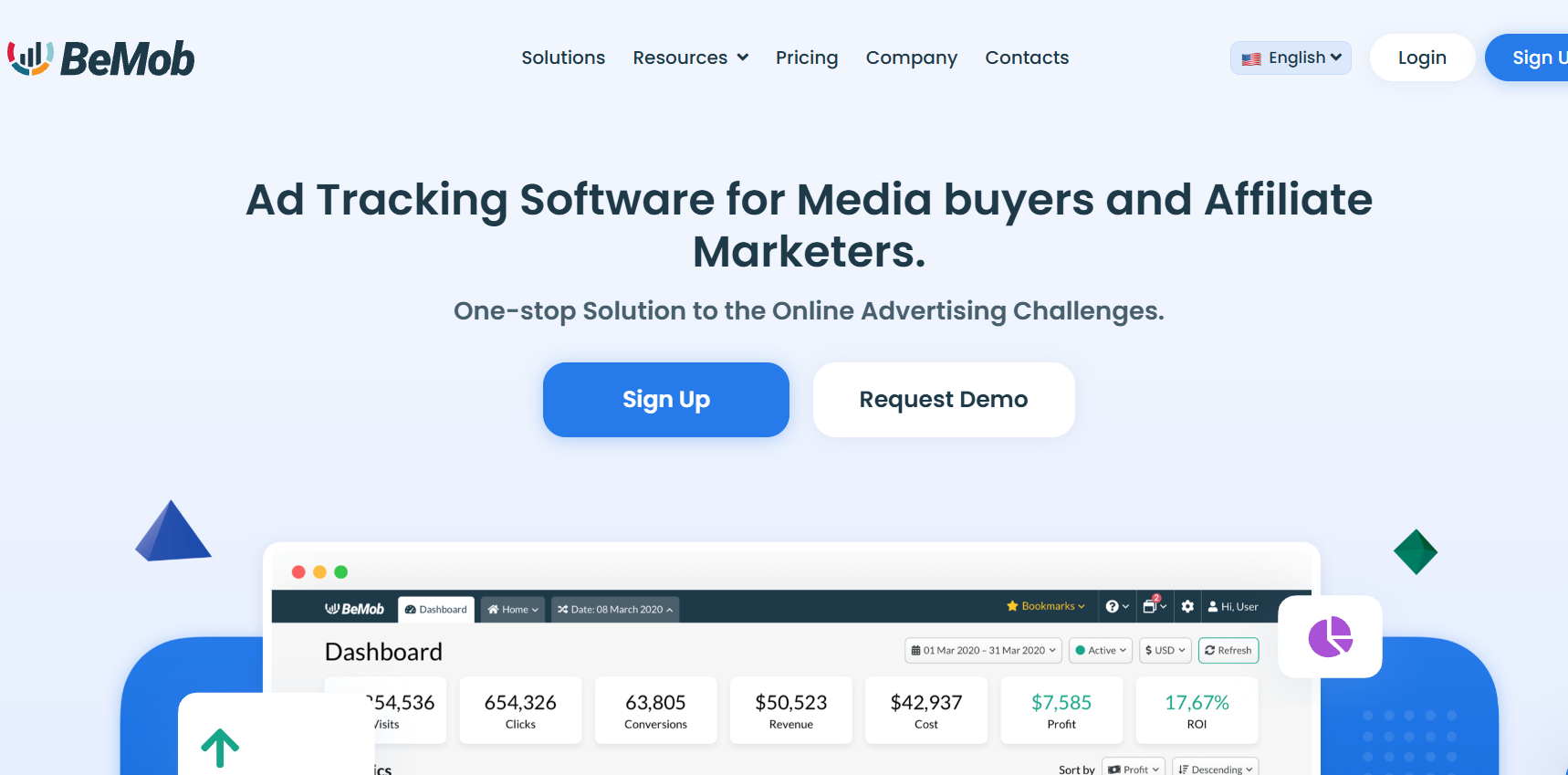Click the small BeMob logo in the dashboard preview
The height and width of the screenshot is (775, 1568).
(x=355, y=609)
